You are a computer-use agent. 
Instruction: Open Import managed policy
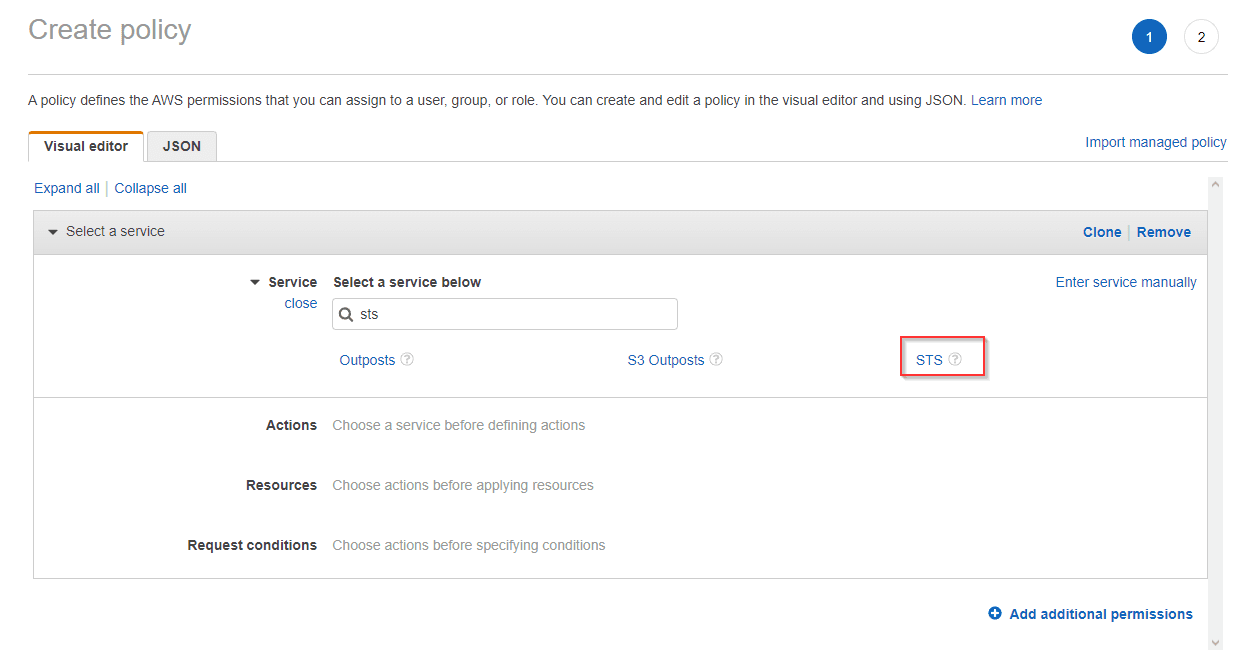pyautogui.click(x=1155, y=142)
